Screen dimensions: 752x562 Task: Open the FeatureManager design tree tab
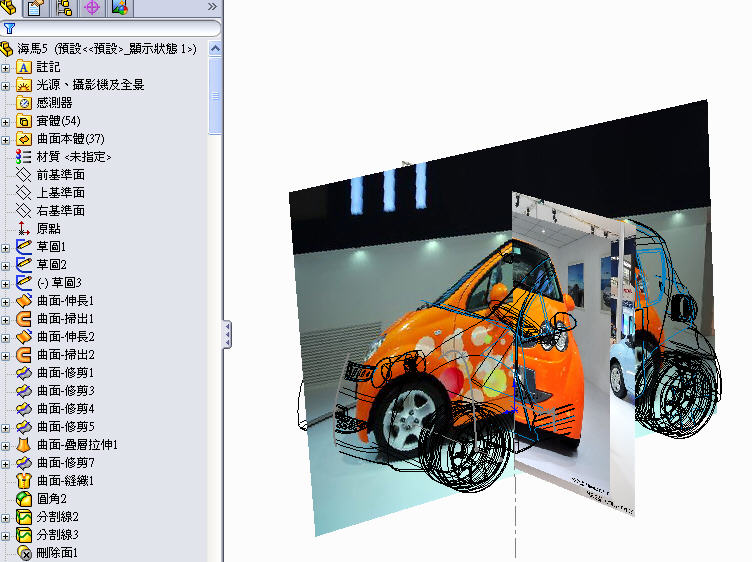(x=8, y=7)
